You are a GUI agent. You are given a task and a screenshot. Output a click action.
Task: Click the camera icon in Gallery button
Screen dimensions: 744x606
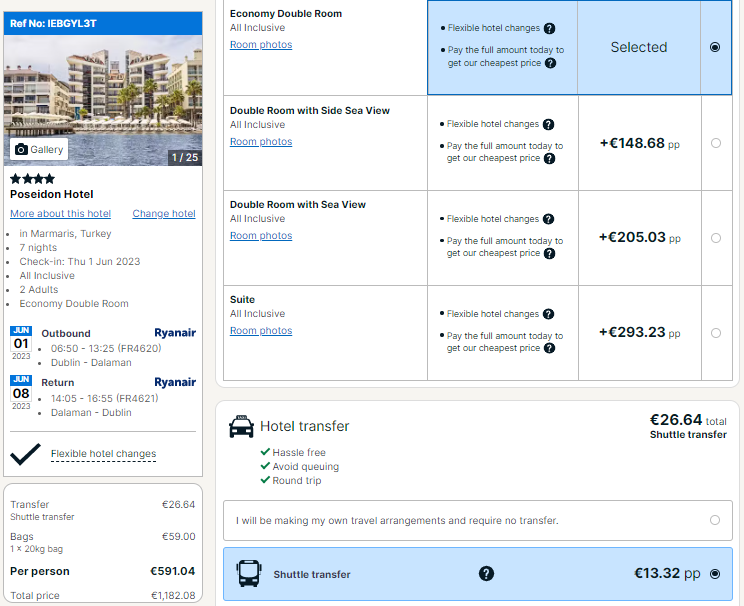click(21, 149)
